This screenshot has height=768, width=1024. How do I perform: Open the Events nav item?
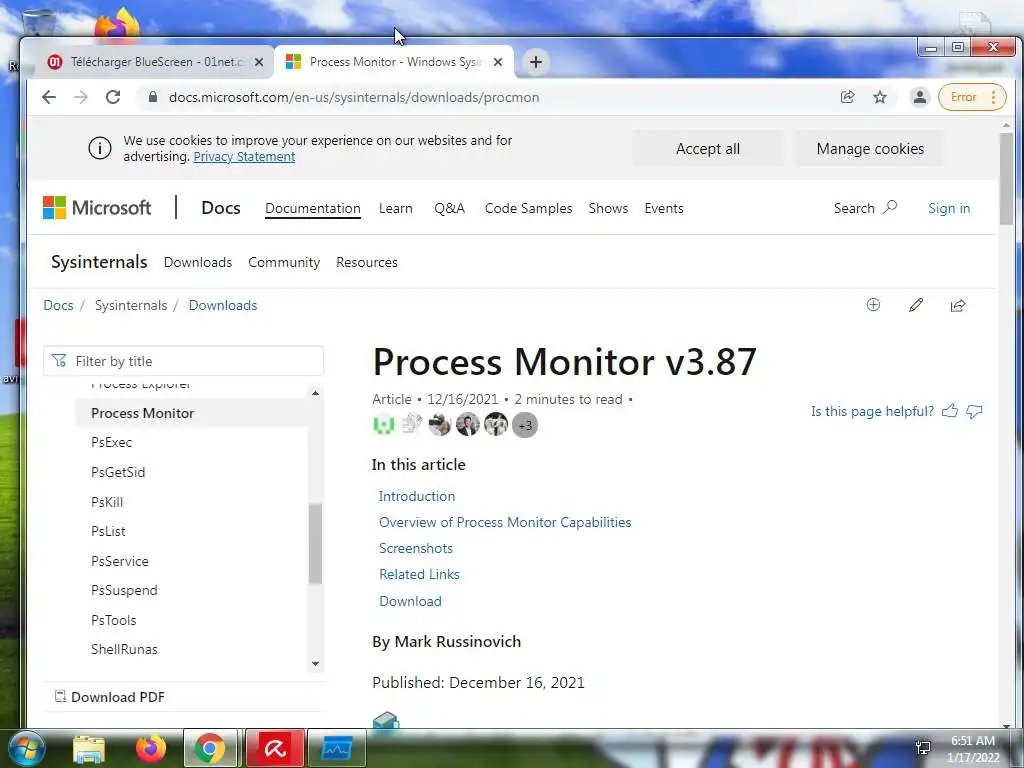(664, 208)
